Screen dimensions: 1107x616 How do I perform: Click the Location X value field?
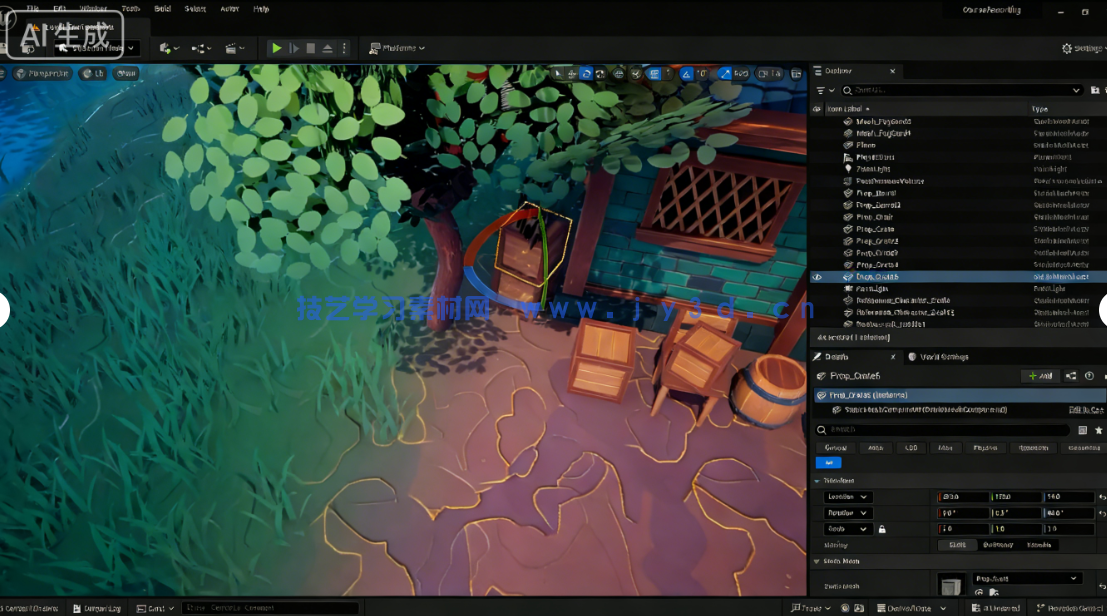pos(965,497)
